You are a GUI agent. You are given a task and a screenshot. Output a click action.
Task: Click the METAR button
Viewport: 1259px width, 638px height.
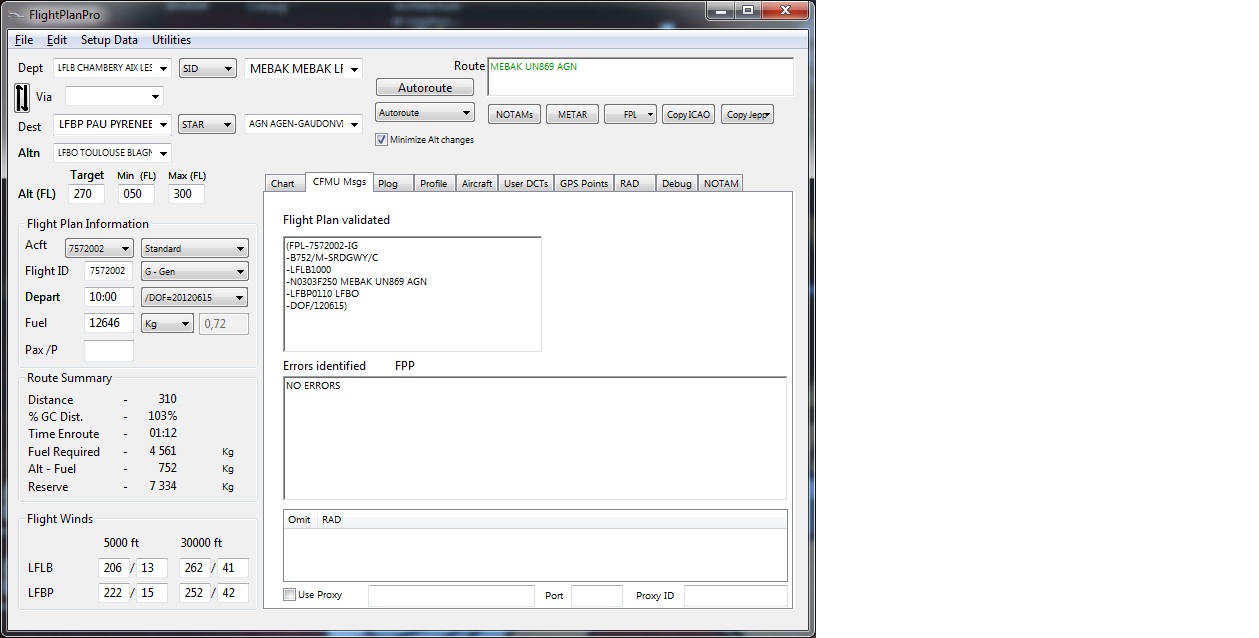point(573,115)
